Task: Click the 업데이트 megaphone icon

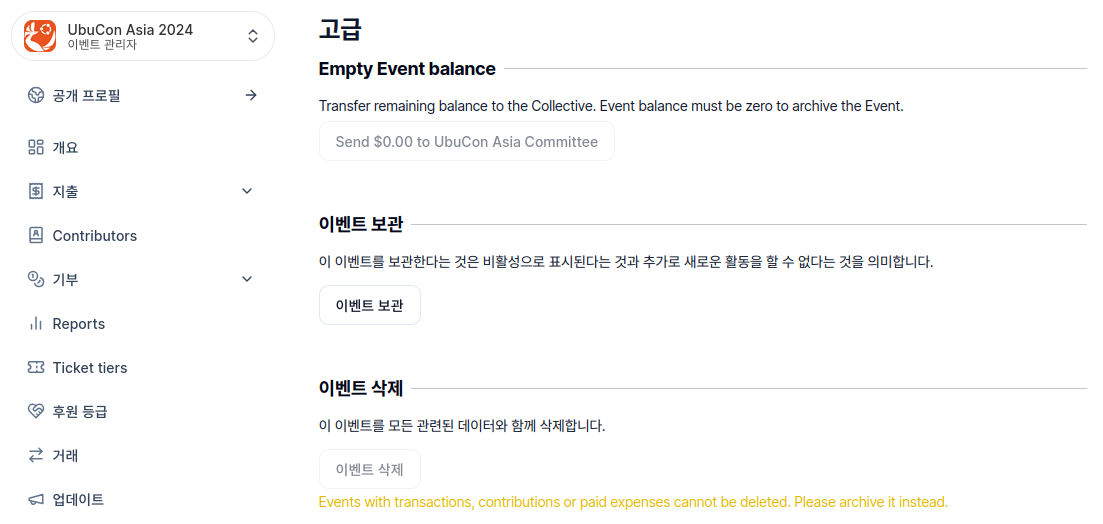Action: 36,500
